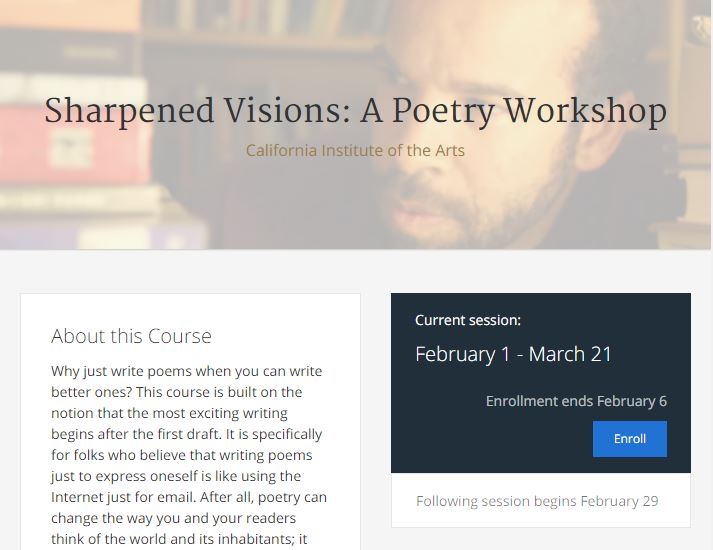Click the line starting 'Why just write poems'
Screen dimensions: 713x550
[x=186, y=371]
